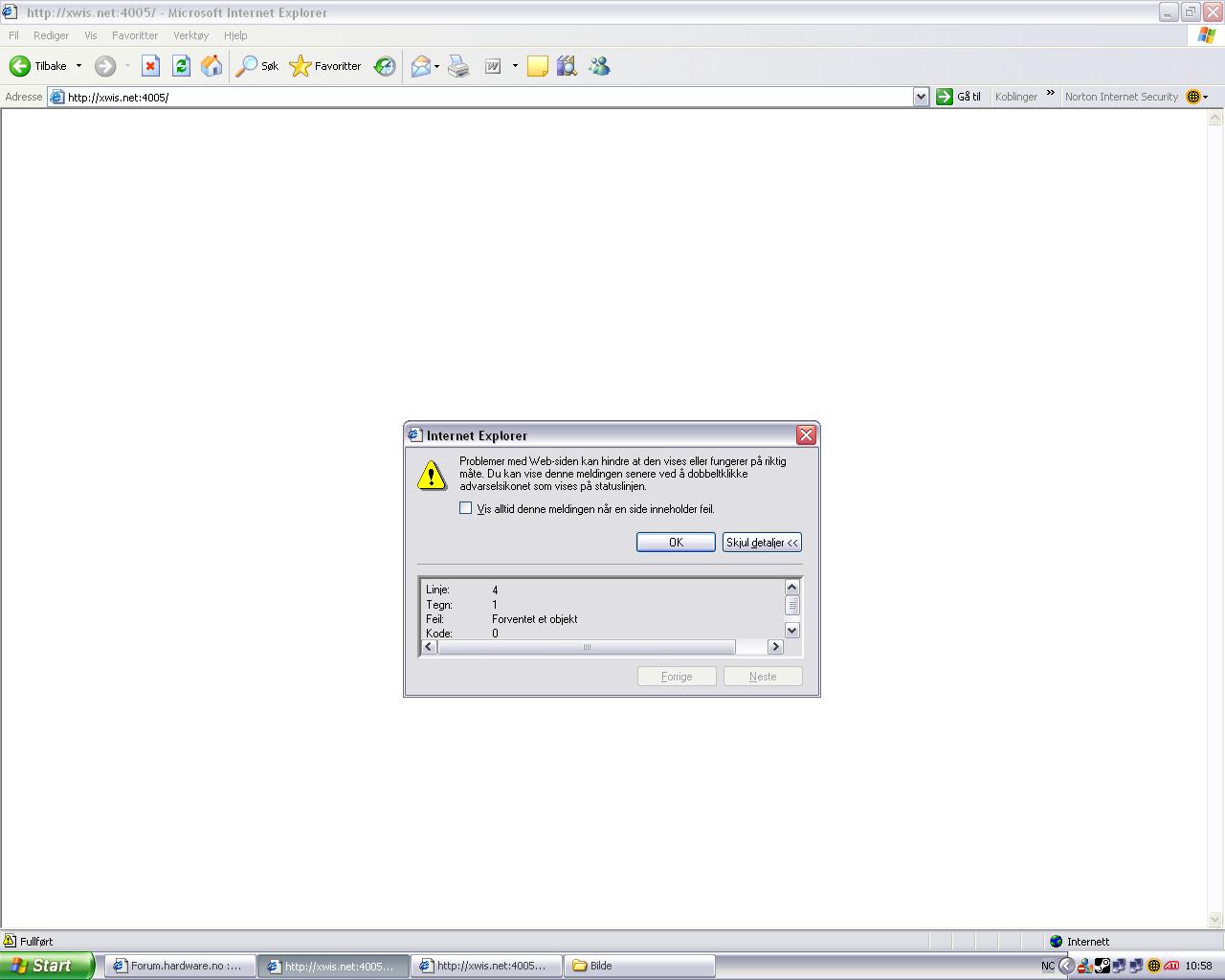The width and height of the screenshot is (1225, 980).
Task: Open the Forward history dropdown arrow
Action: 127,66
